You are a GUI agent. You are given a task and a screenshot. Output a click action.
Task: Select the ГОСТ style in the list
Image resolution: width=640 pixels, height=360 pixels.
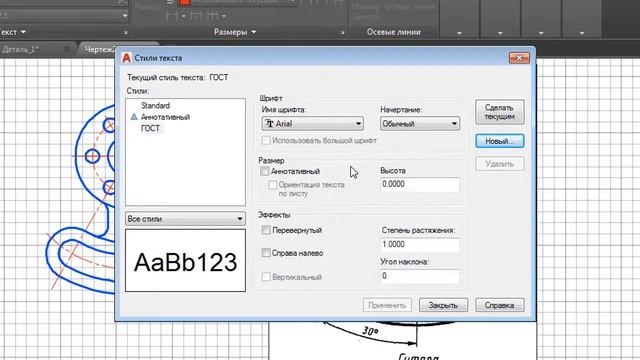coord(150,128)
